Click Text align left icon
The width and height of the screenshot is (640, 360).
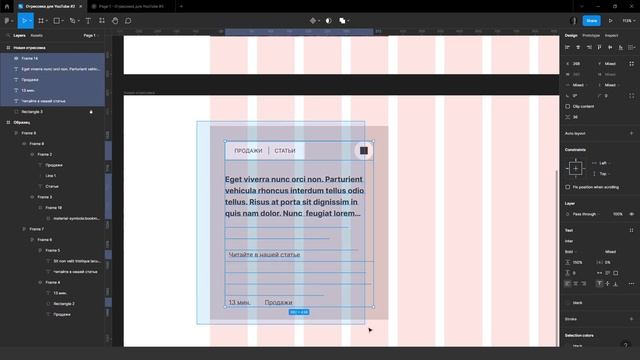click(x=567, y=284)
